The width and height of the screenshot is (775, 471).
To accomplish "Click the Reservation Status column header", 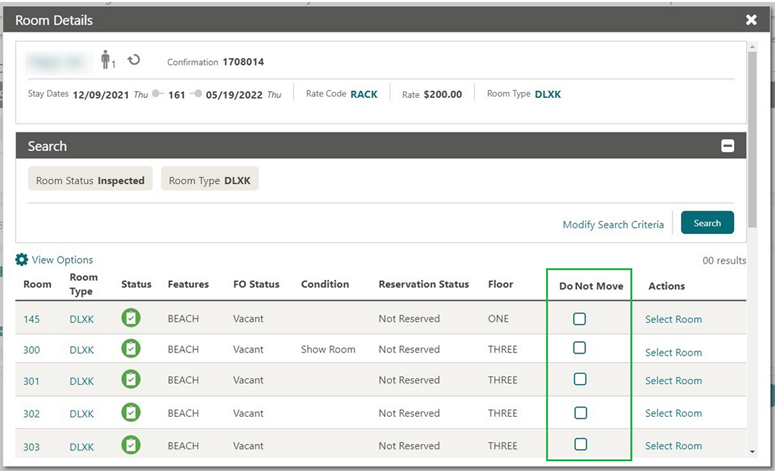I will coord(424,284).
